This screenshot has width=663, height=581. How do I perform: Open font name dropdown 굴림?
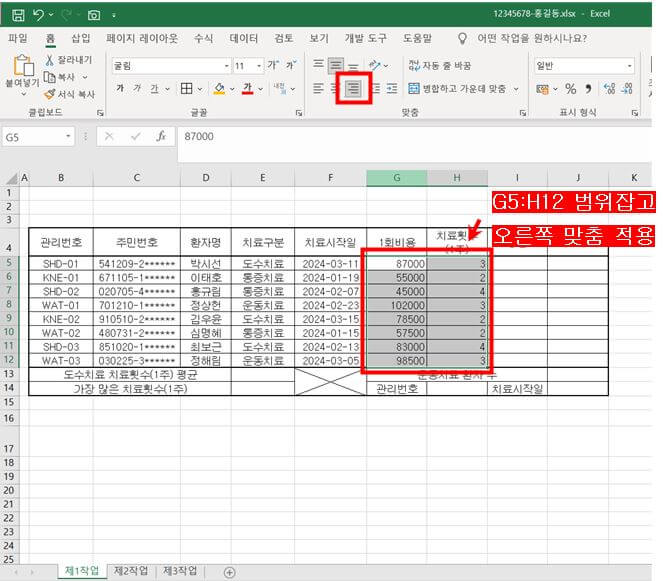tap(227, 66)
